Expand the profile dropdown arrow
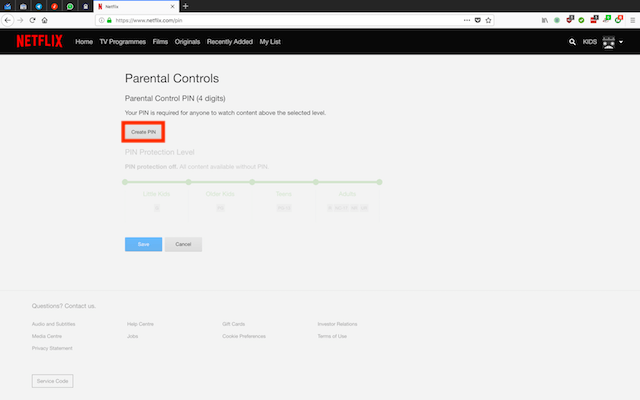The height and width of the screenshot is (400, 640). (x=621, y=42)
